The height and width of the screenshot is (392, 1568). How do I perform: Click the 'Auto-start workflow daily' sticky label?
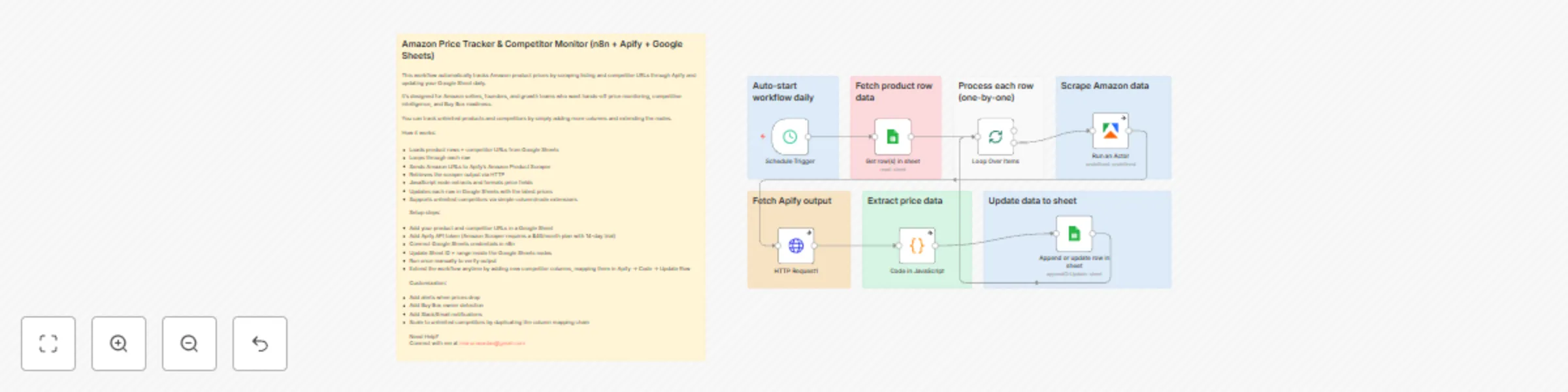(783, 91)
